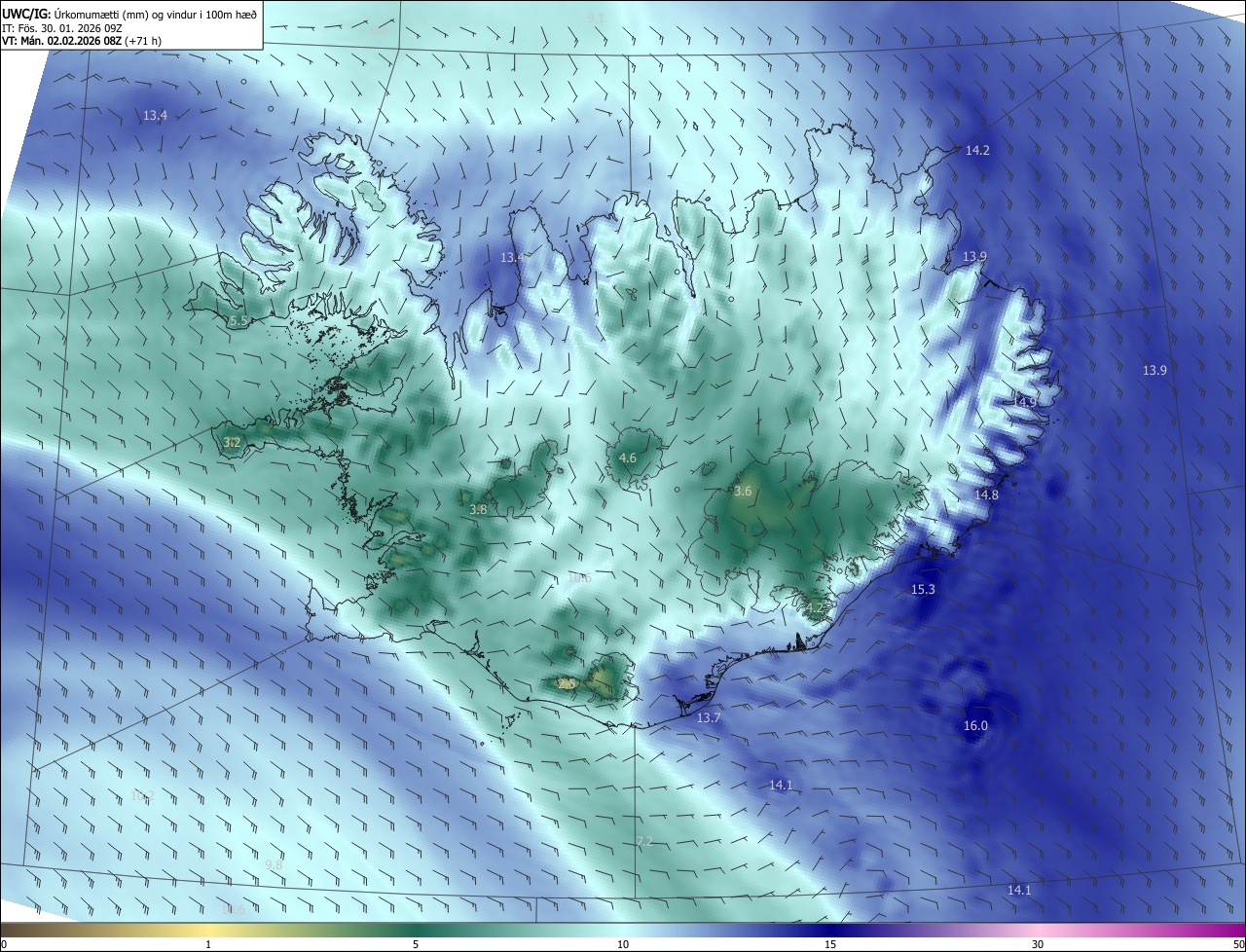Select the 'VT: Mán. 02.02.2026 08Z' line
The height and width of the screenshot is (952, 1246).
coord(62,41)
